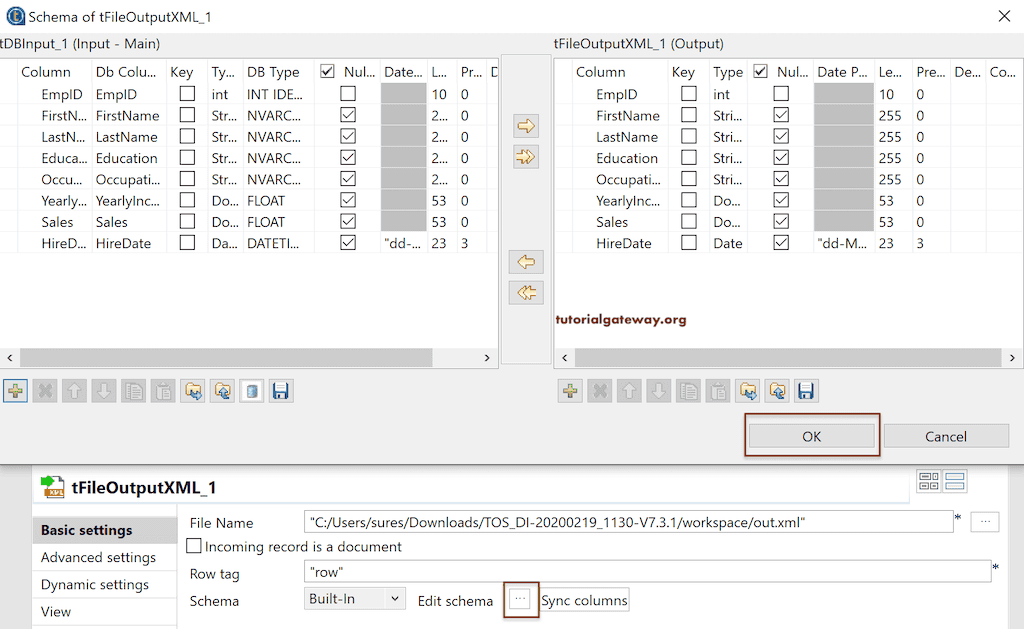Click Sync columns next to Edit schema
The image size is (1024, 629).
tap(584, 600)
